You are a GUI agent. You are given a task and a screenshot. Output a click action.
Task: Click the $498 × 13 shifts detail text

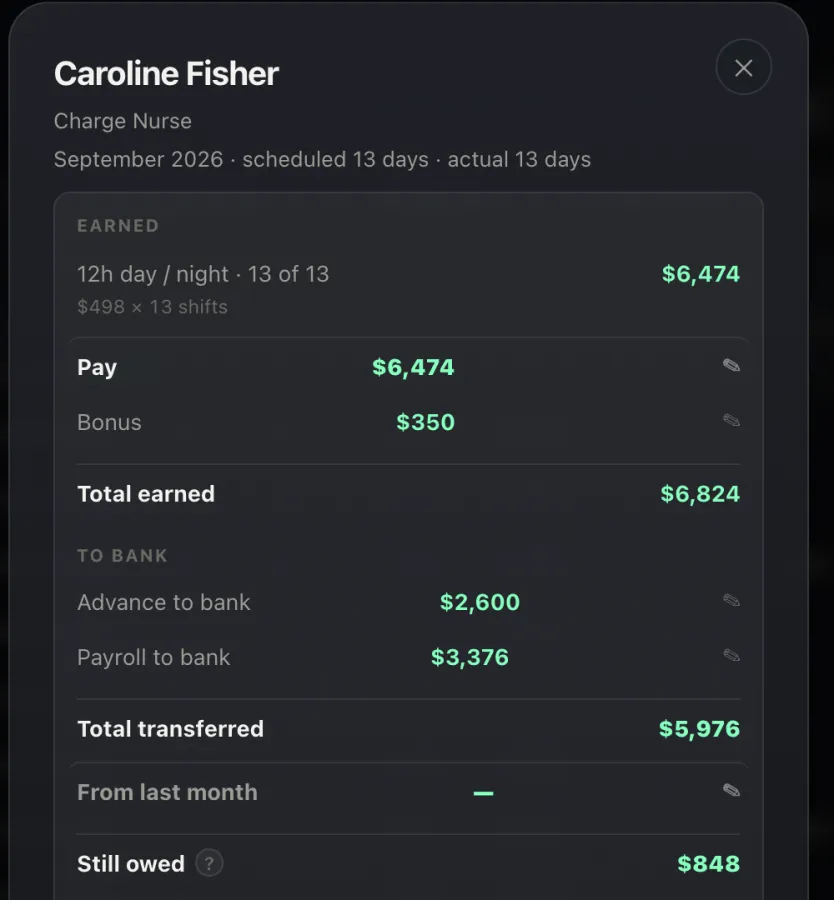click(x=152, y=307)
